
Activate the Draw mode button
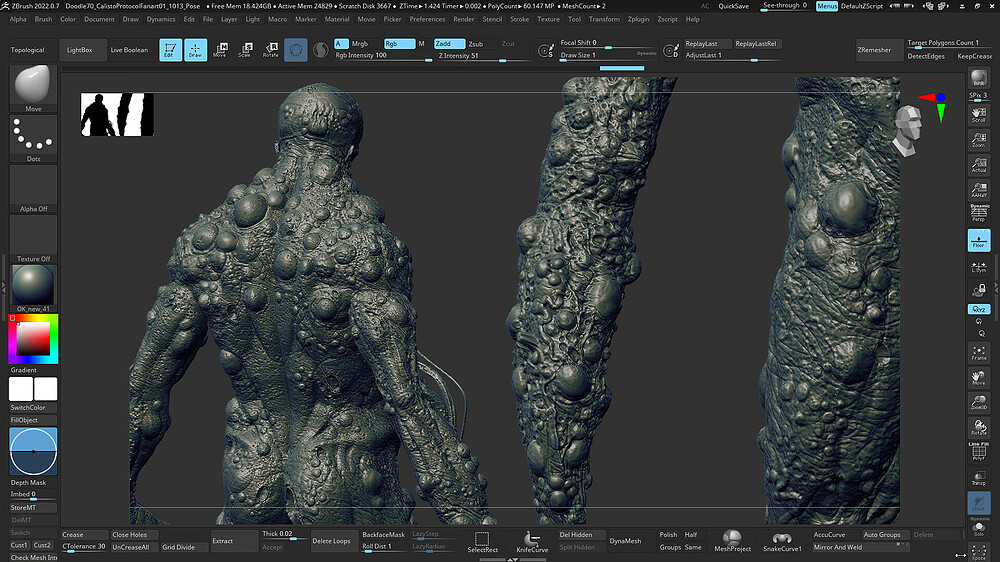pos(196,50)
